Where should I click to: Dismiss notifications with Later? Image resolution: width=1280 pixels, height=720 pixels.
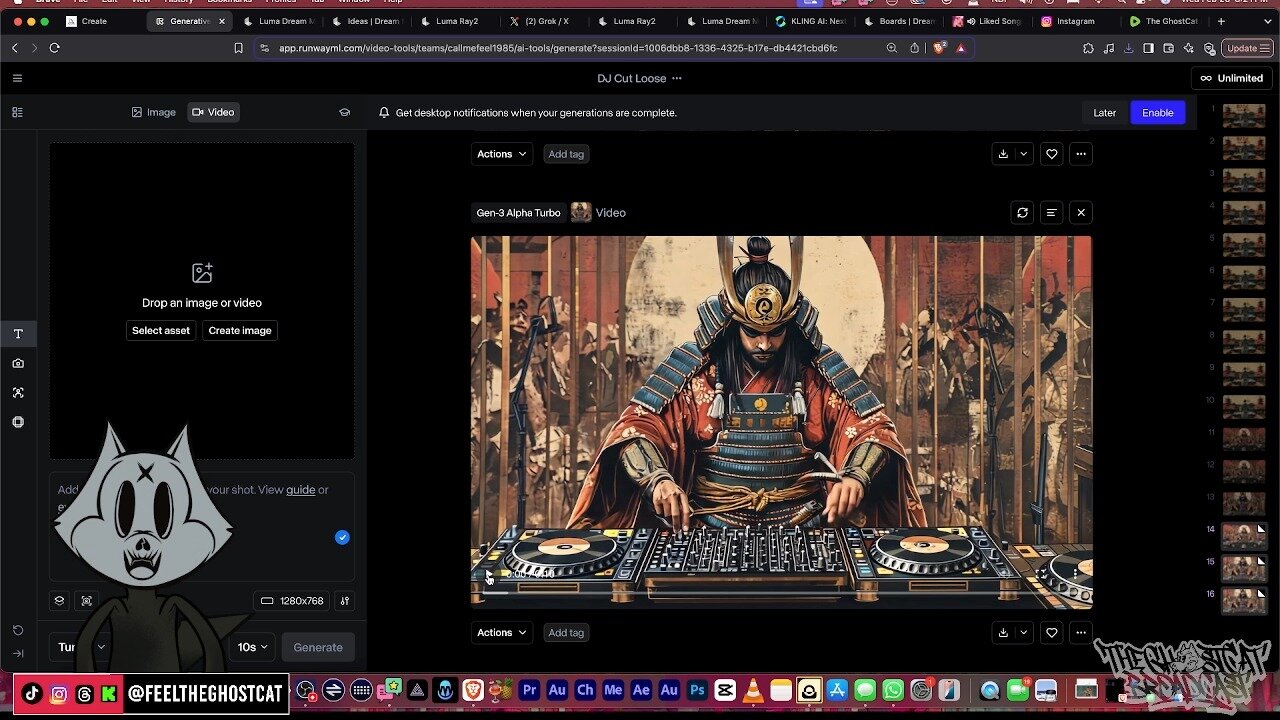(x=1104, y=113)
